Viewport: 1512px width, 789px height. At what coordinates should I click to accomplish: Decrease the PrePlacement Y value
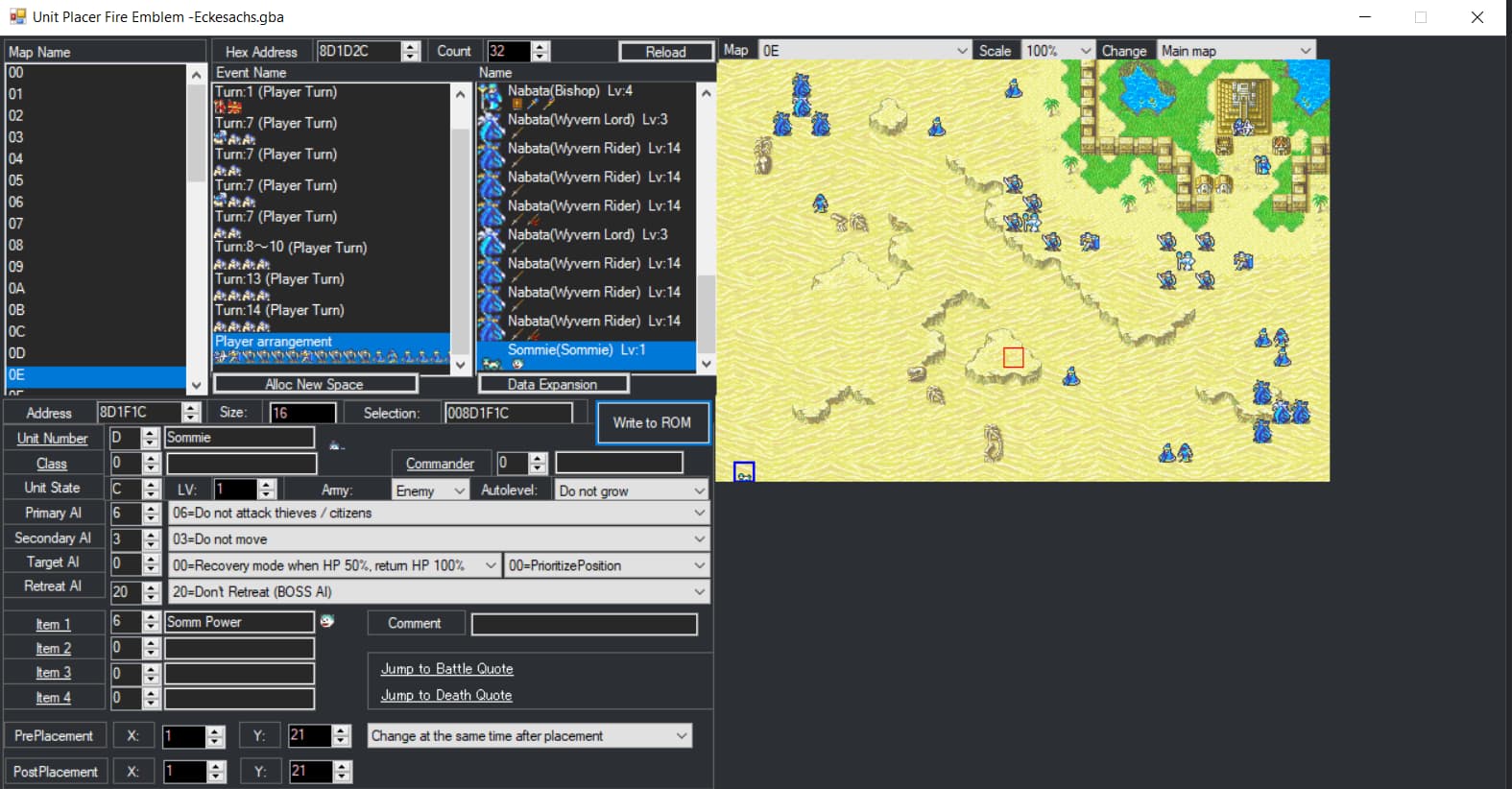tap(341, 741)
